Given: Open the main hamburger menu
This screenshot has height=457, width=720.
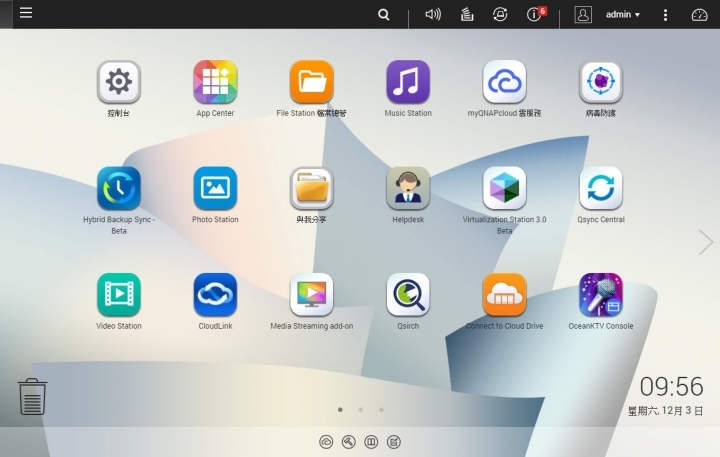Looking at the screenshot, I should [26, 12].
